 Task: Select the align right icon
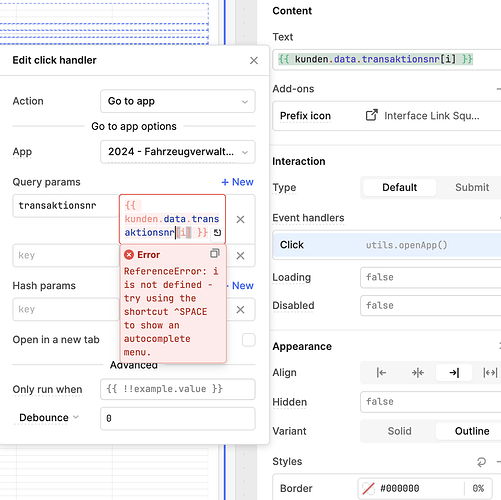(454, 372)
